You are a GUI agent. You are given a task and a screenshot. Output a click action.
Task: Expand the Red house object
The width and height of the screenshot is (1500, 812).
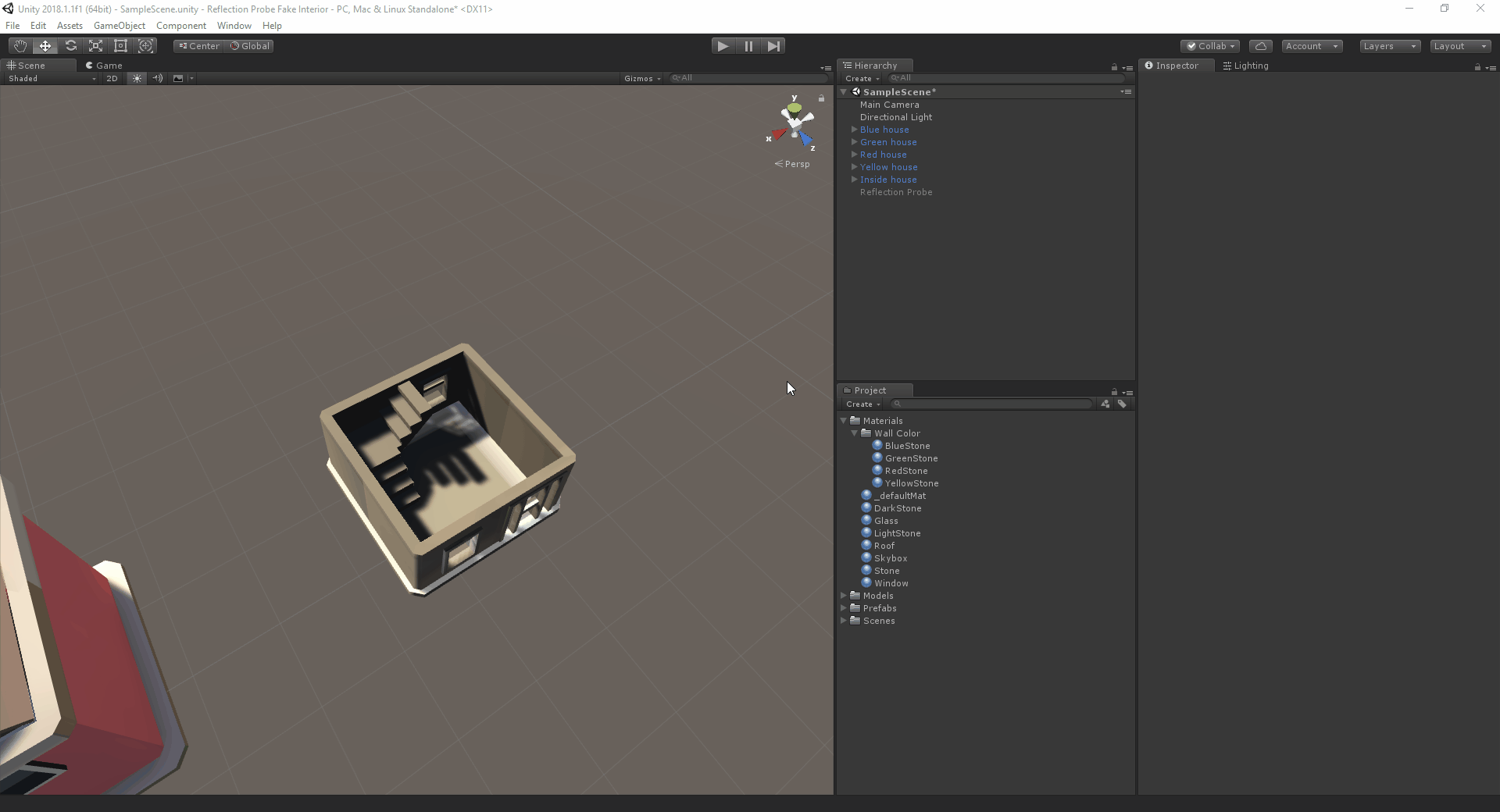coord(854,155)
